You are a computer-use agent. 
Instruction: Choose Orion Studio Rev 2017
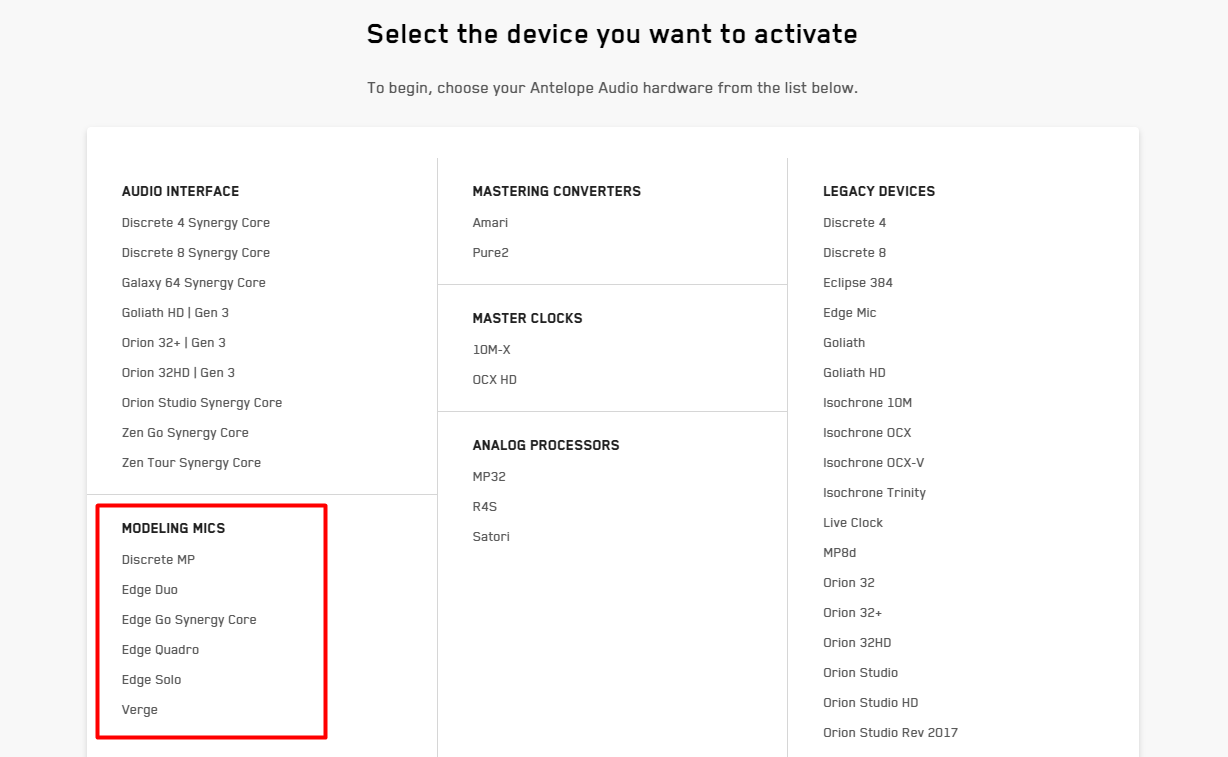[890, 733]
